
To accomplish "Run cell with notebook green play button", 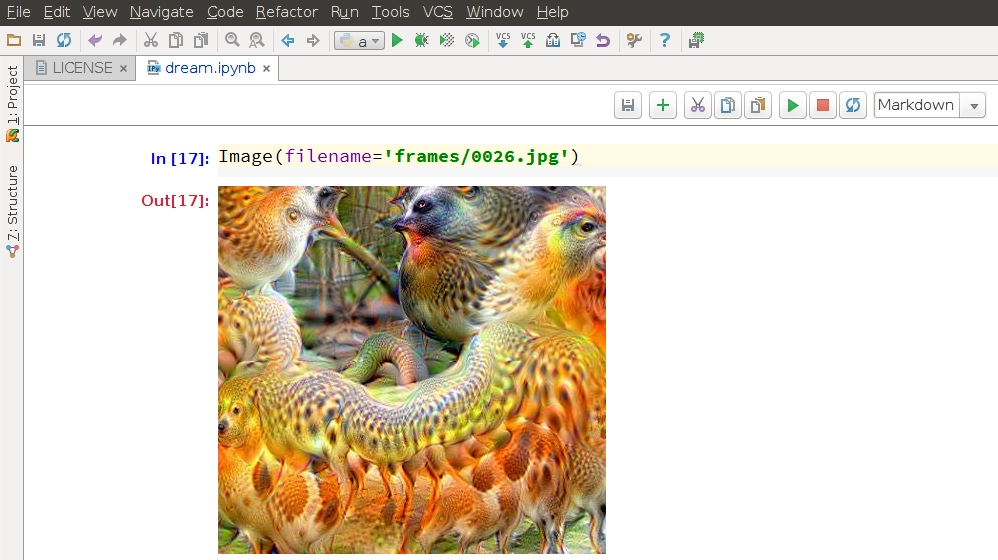I will click(793, 106).
